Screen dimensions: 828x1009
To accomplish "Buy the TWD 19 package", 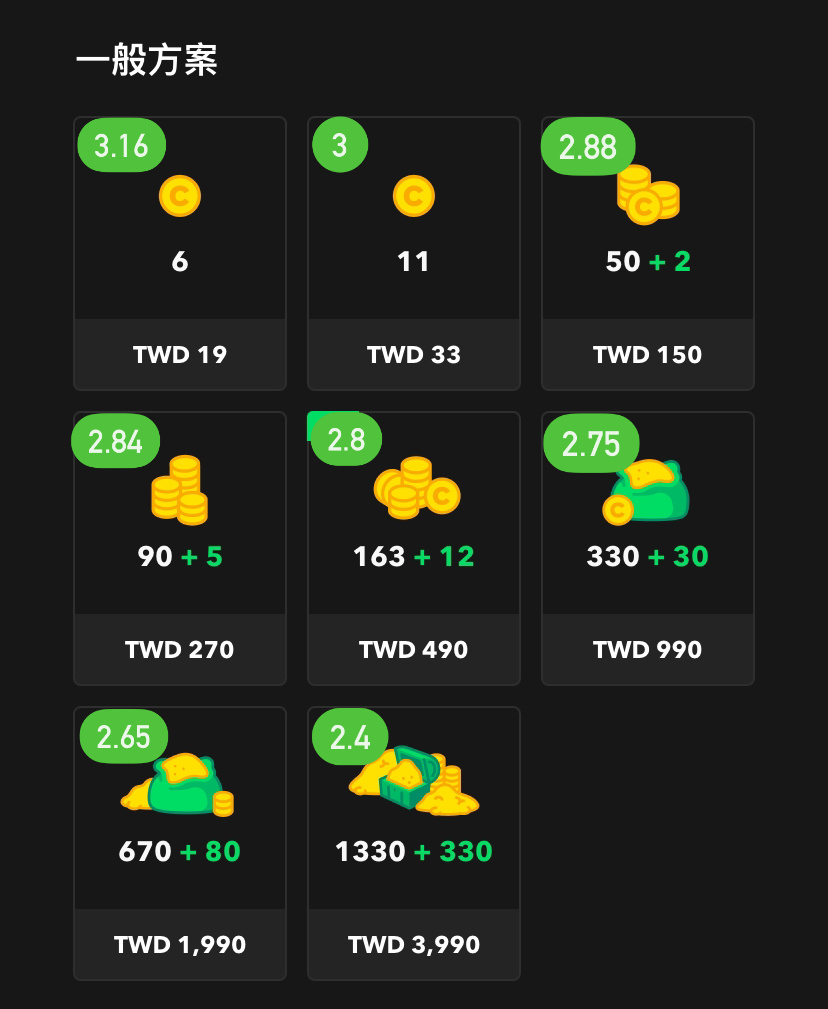I will (x=179, y=355).
